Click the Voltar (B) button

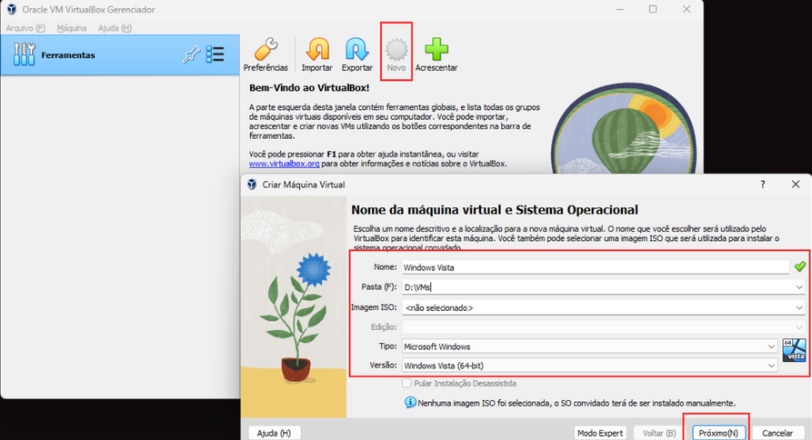[659, 433]
